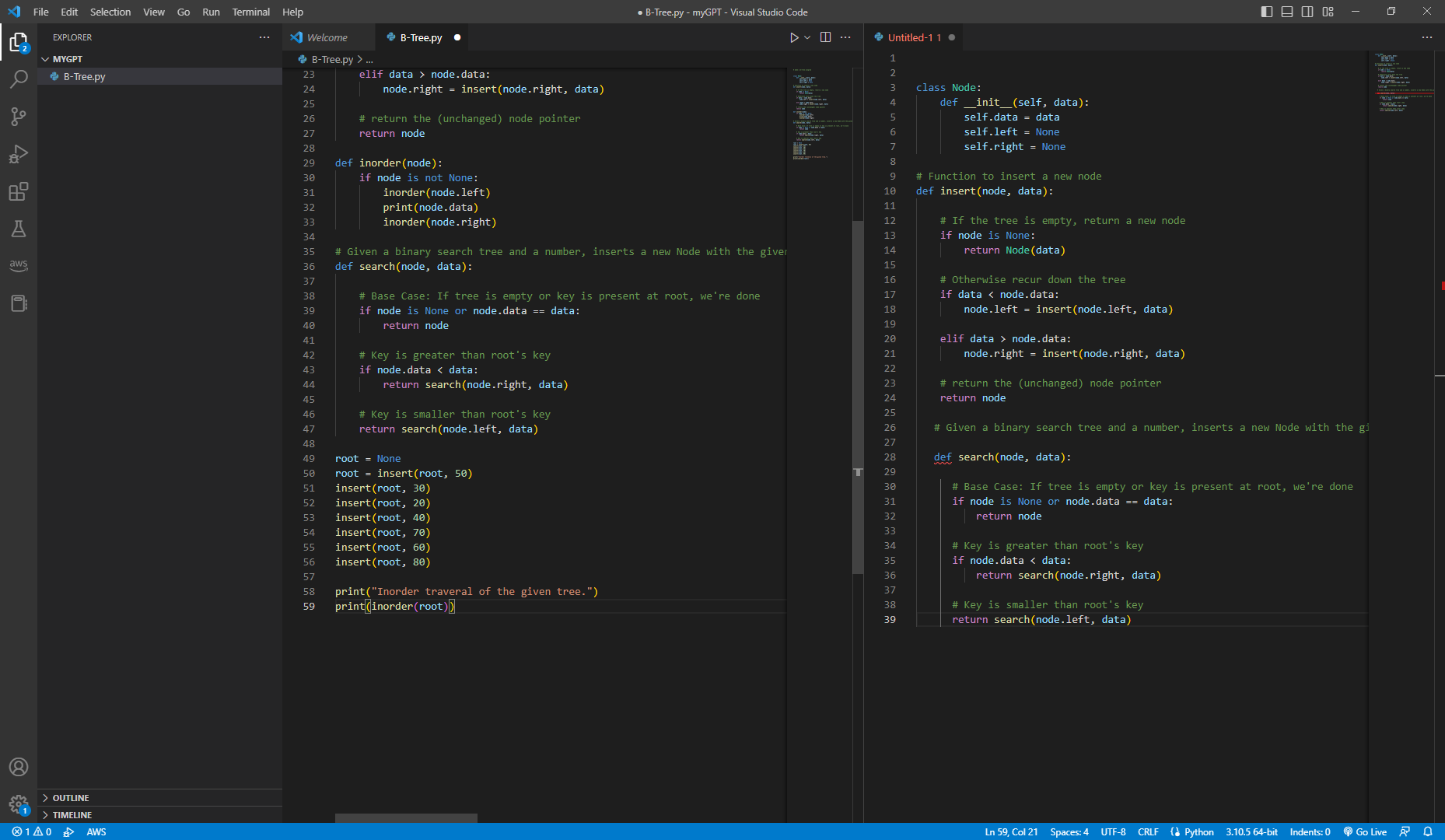Open breadcrumb ellipsis symbol after B-Tree.py
The width and height of the screenshot is (1445, 840).
[369, 59]
